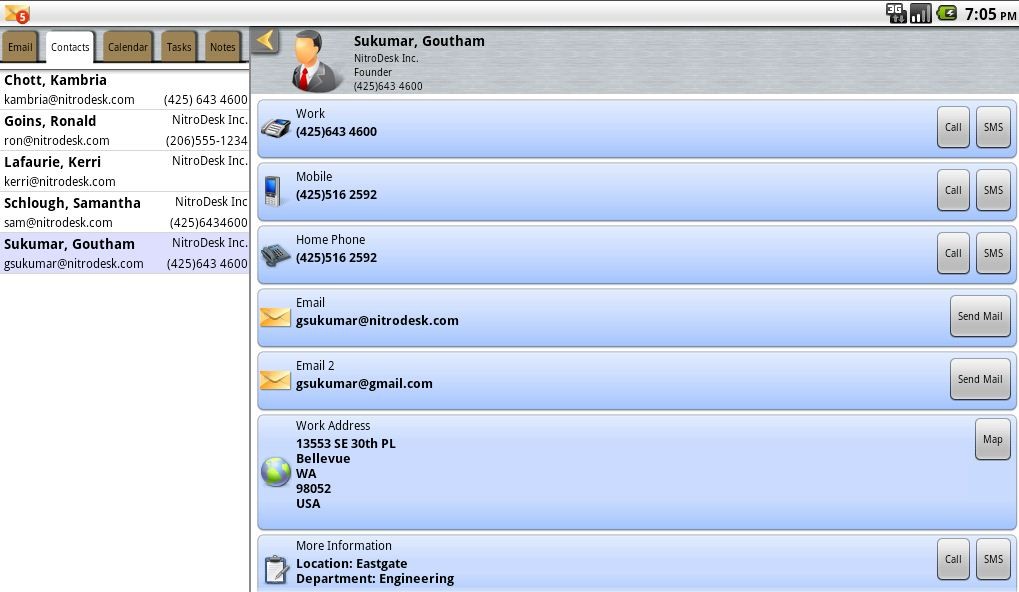Image resolution: width=1019 pixels, height=592 pixels.
Task: Tap kambria@nitrodesk.com in the contact list
Action: tap(69, 99)
